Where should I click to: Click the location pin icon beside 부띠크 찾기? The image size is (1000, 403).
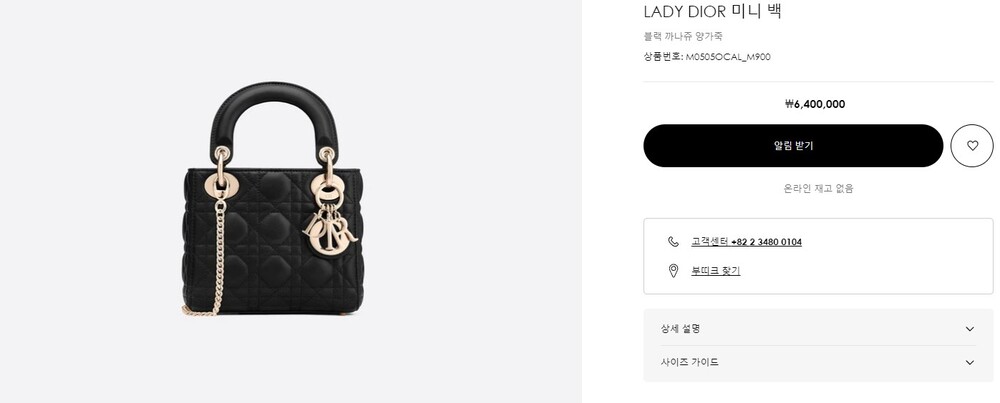point(673,270)
